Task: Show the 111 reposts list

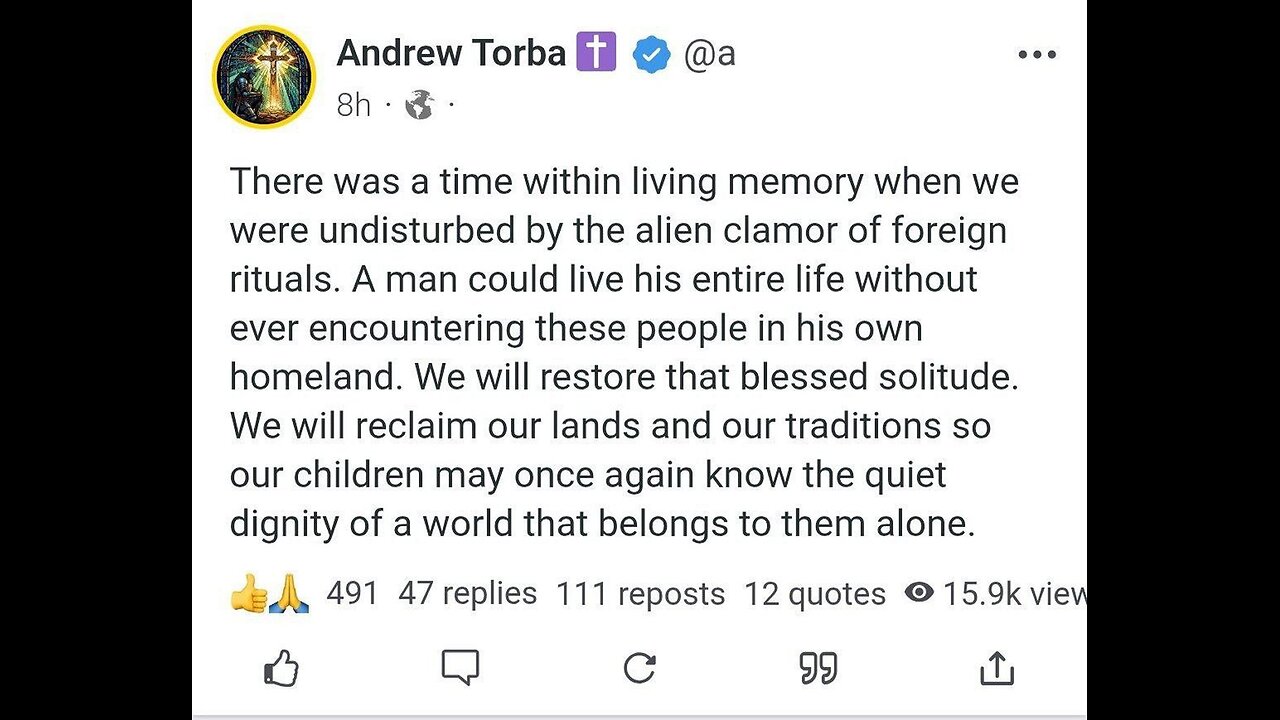Action: tap(640, 594)
